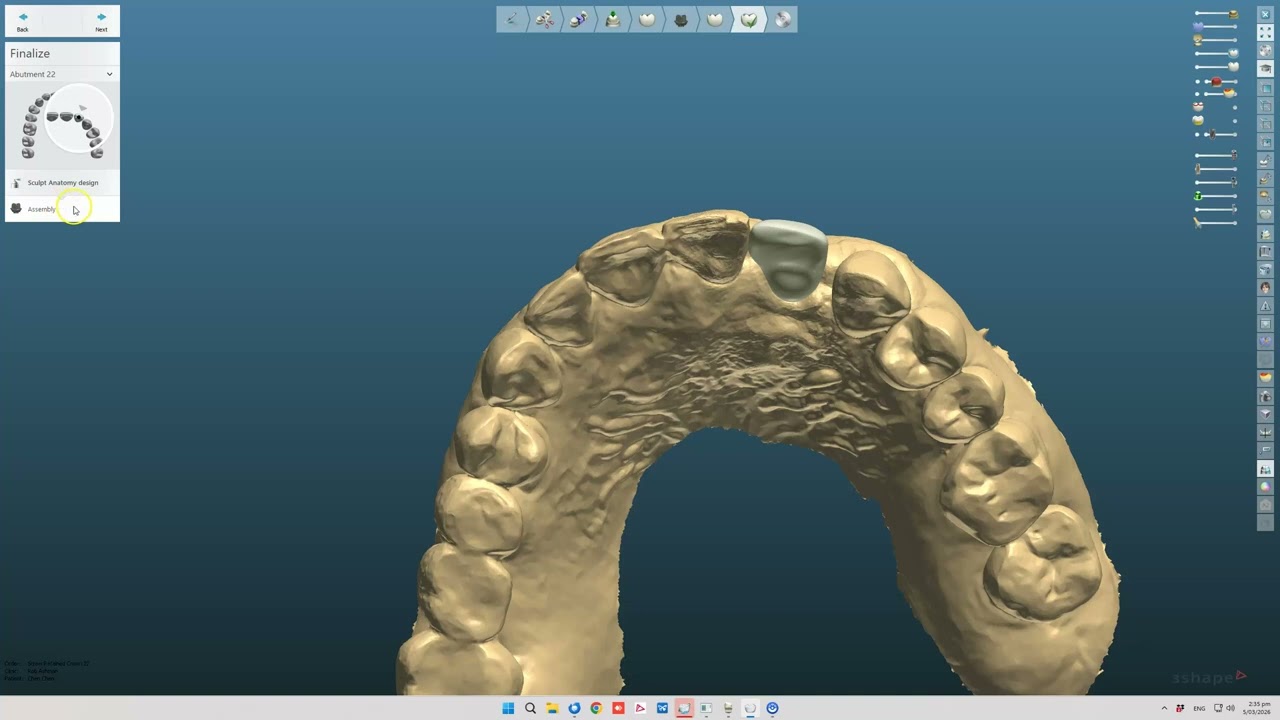Choose Sculpt Anatomy design option

pos(62,183)
